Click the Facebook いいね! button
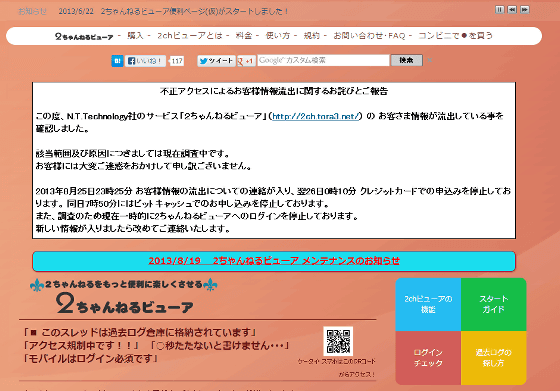The width and height of the screenshot is (560, 391). pyautogui.click(x=145, y=61)
